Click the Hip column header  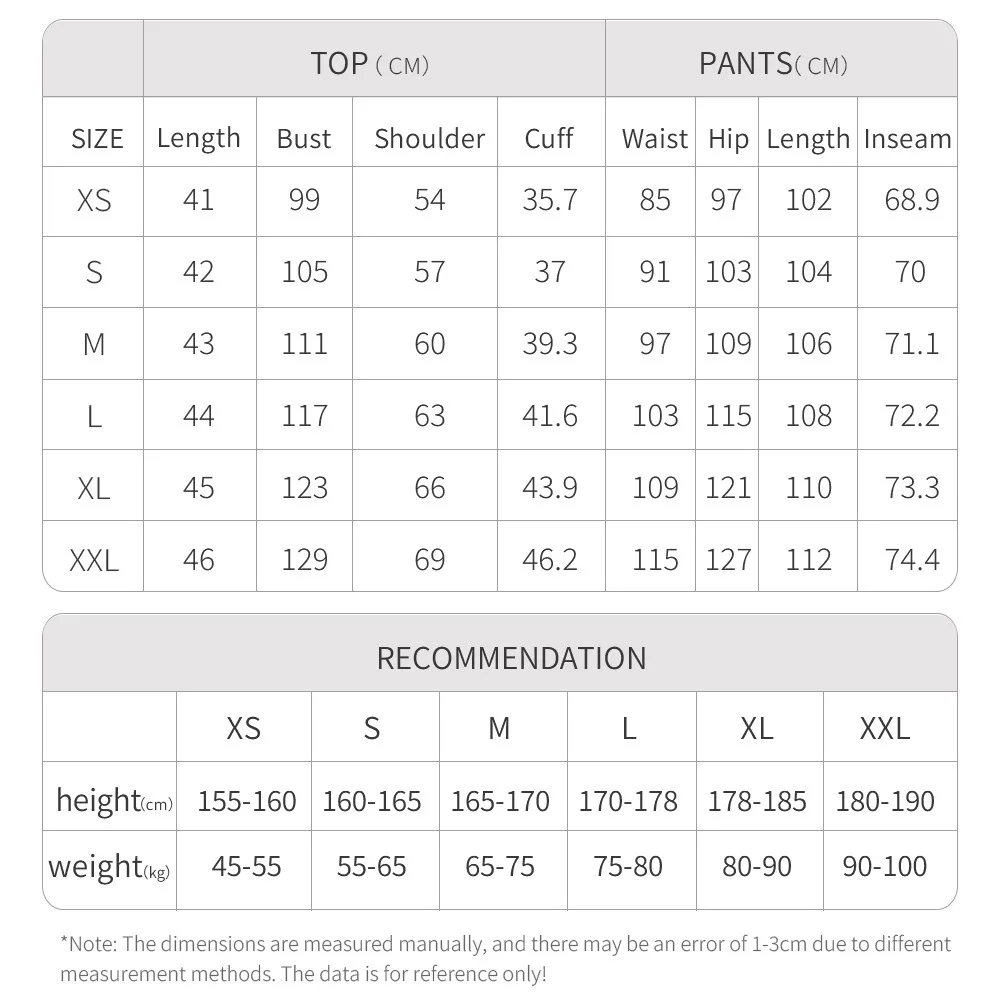pos(727,139)
